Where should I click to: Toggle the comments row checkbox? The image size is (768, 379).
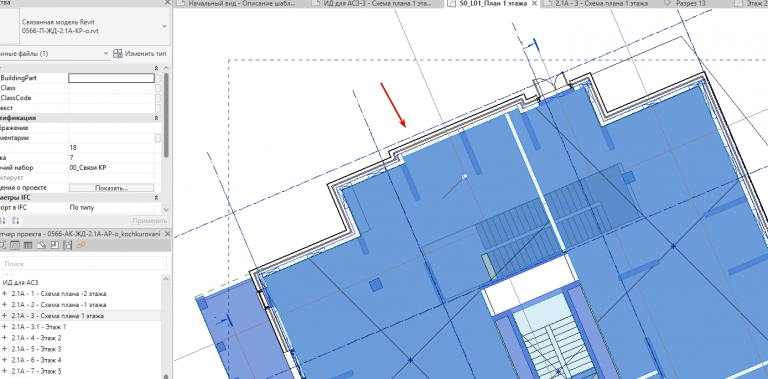pos(158,138)
